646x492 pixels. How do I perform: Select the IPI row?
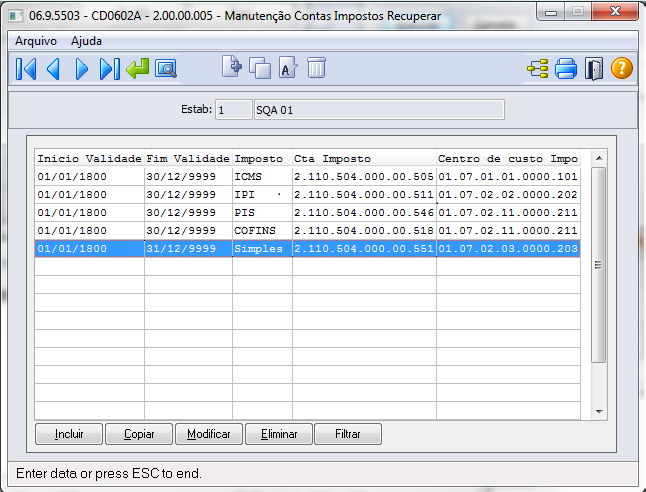point(307,195)
